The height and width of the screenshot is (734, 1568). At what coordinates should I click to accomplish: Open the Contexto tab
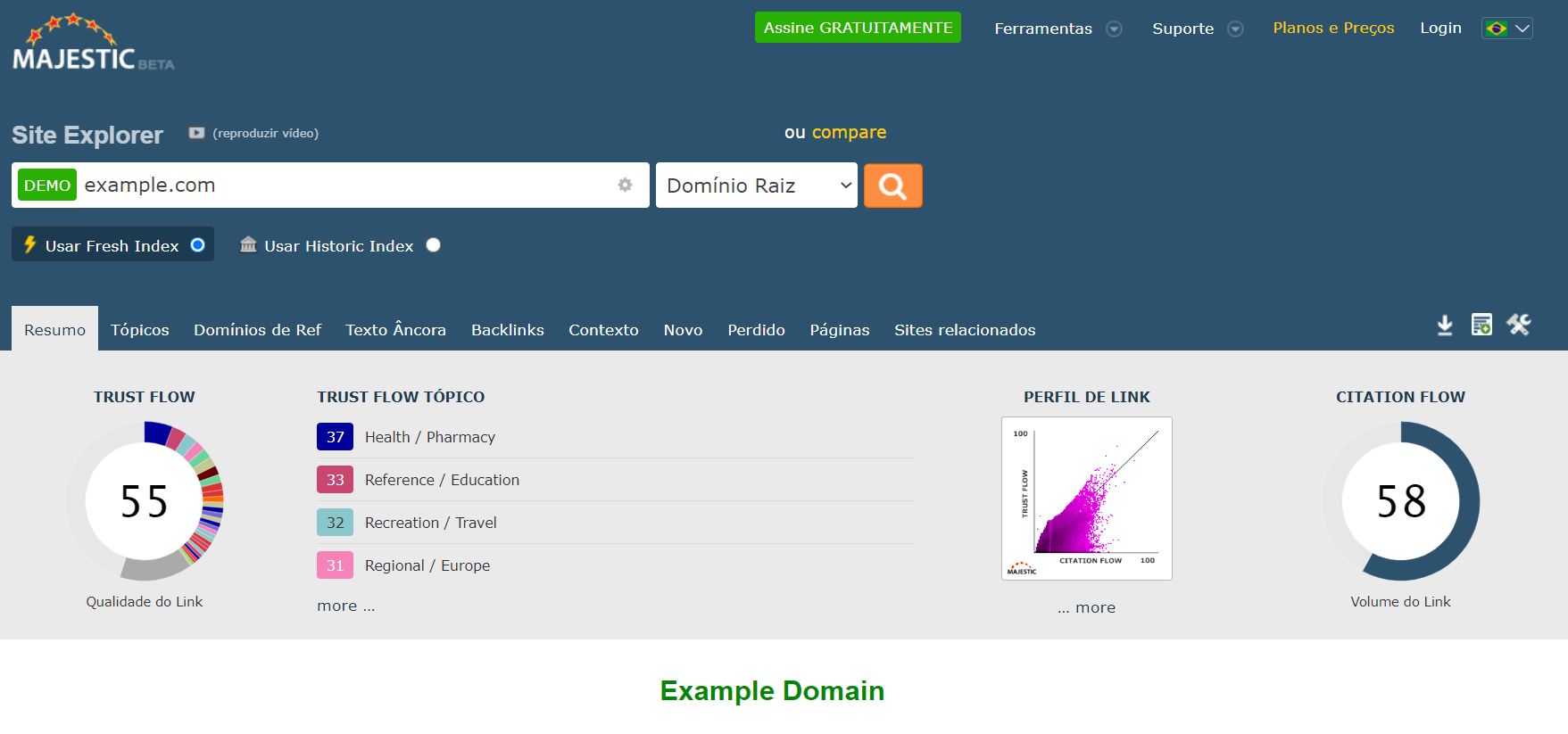point(603,329)
